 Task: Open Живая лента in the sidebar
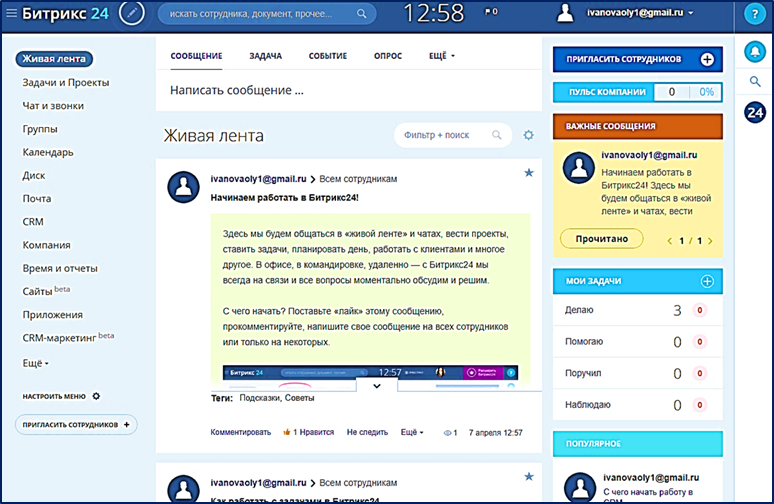pos(54,59)
